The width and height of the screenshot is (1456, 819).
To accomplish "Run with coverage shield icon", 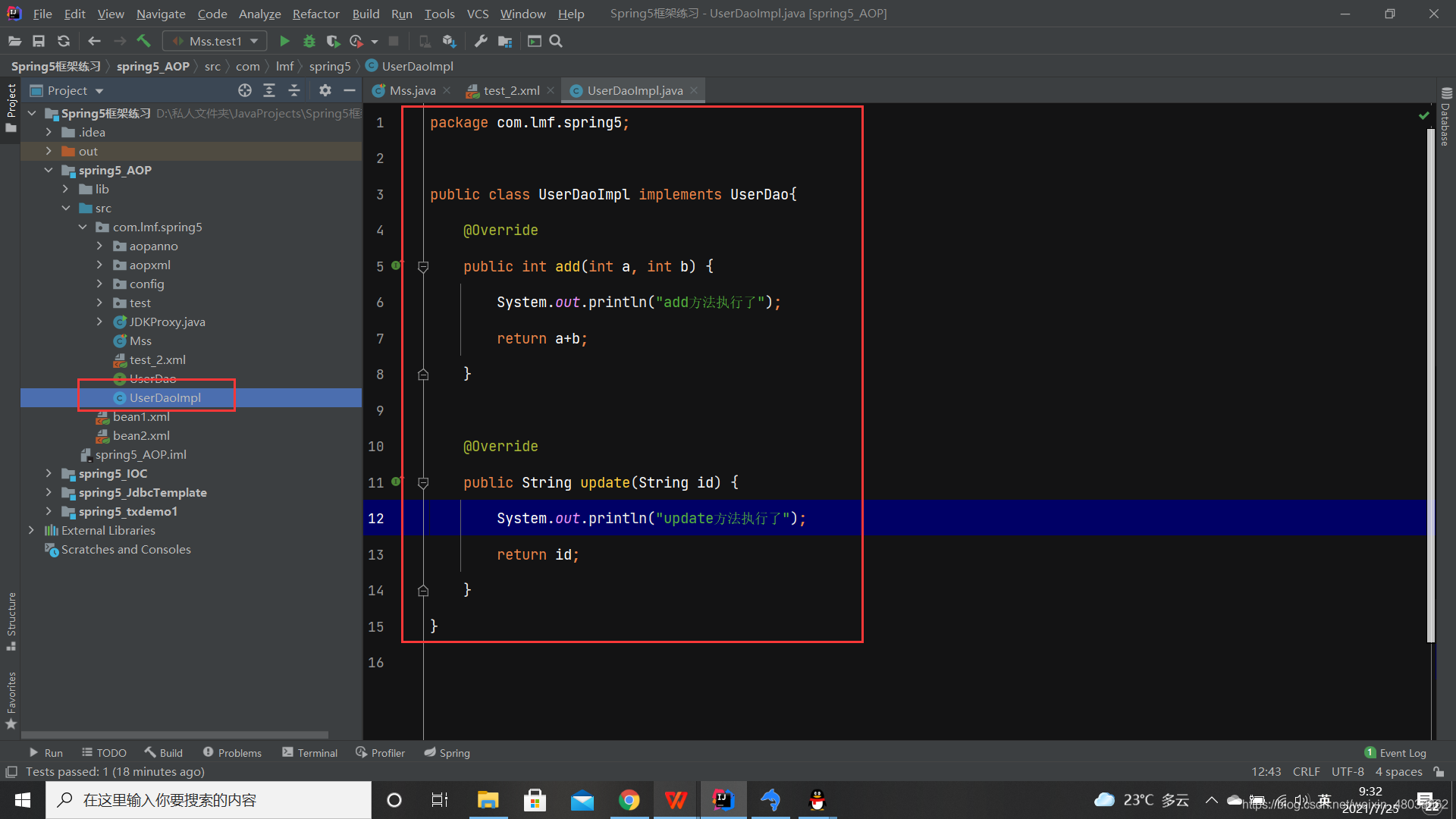I will (x=333, y=42).
